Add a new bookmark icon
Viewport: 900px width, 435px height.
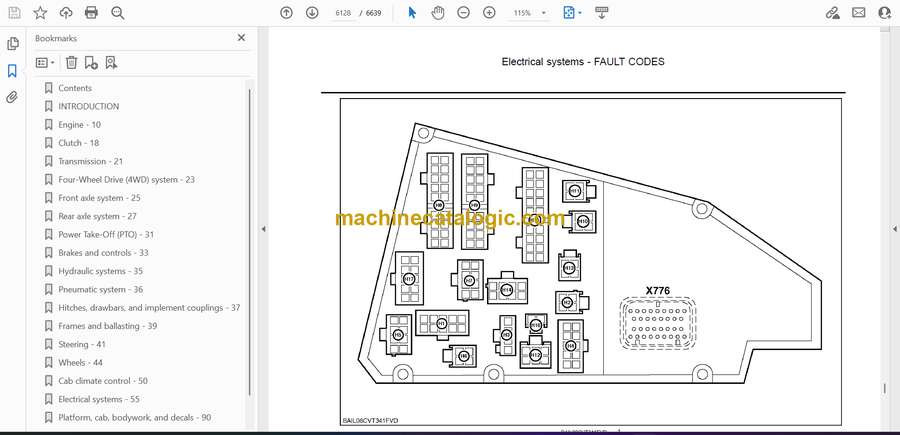(x=91, y=63)
